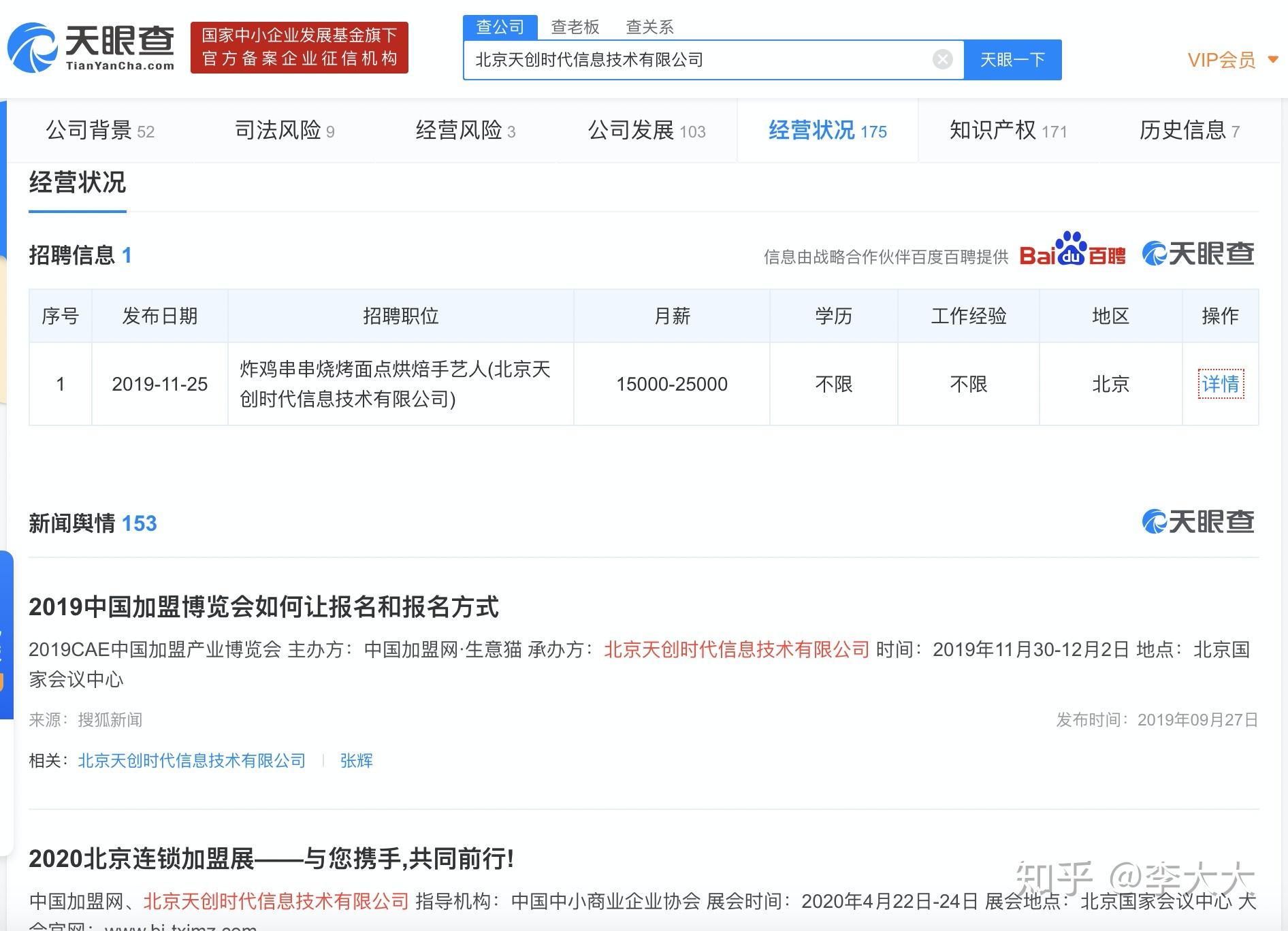
Task: Open the 知识产权 section tab
Action: click(1008, 130)
